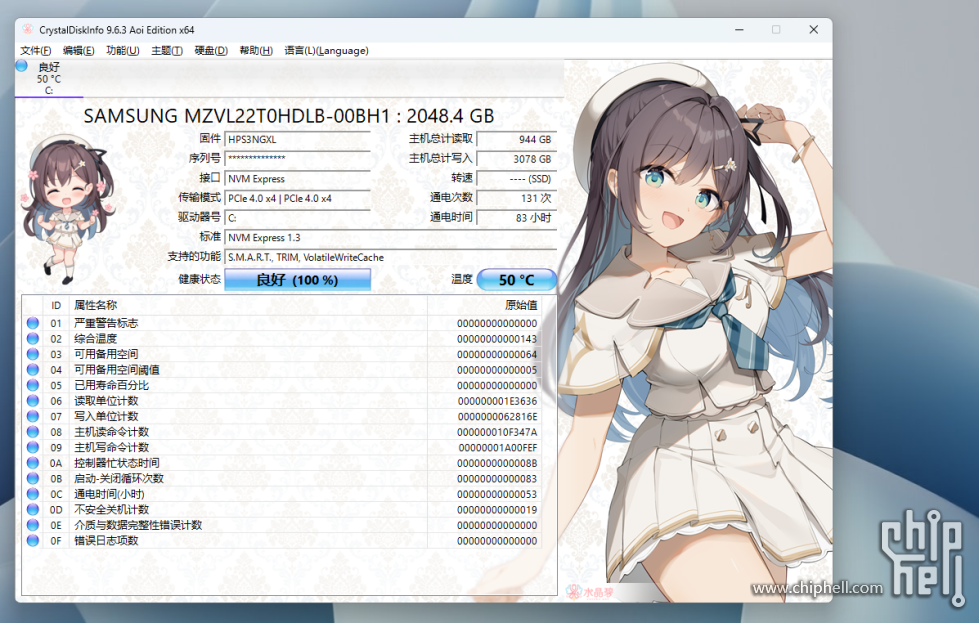Screen dimensions: 979x623
Task: Click the 良好 (100 %) health status button
Action: [x=297, y=280]
